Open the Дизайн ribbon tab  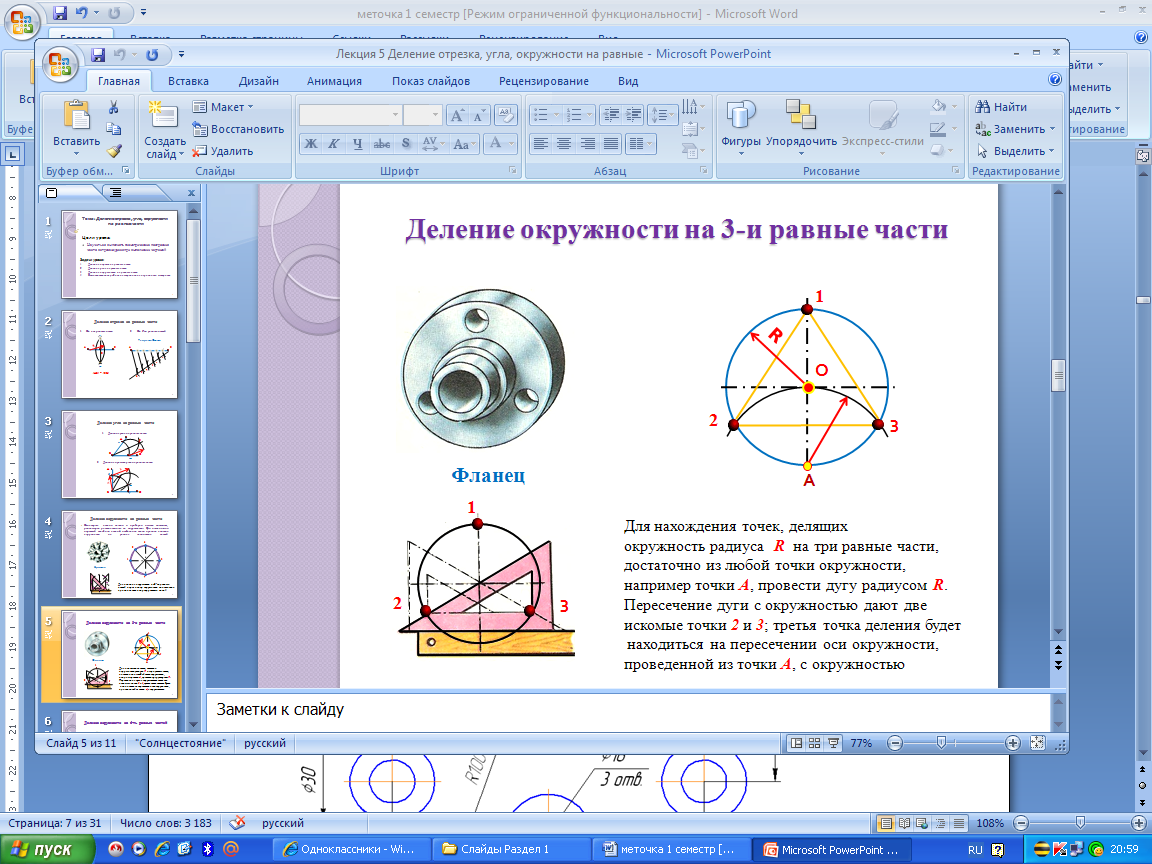(x=259, y=81)
